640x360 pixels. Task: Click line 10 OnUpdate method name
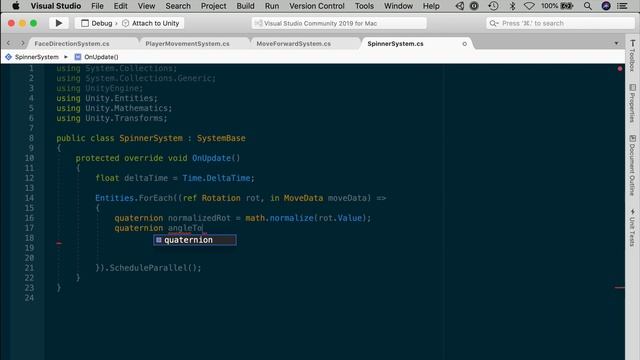211,158
